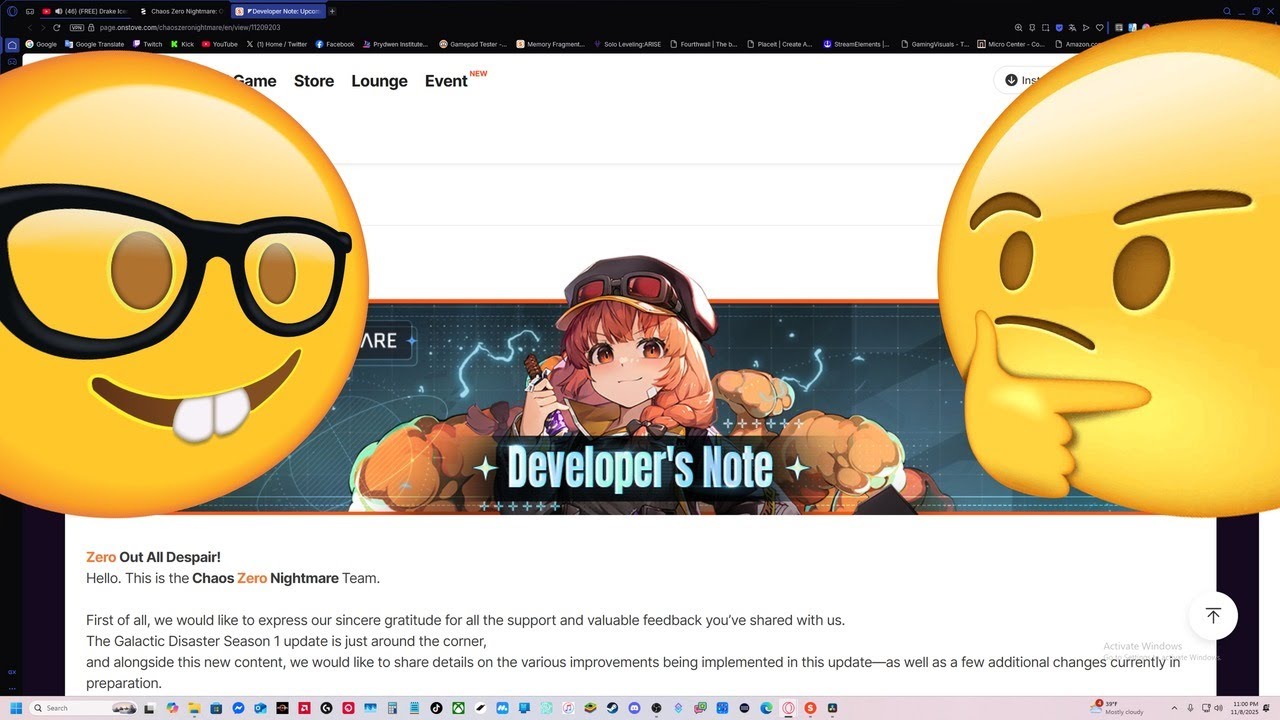The image size is (1280, 720).
Task: Select the Developer Note tab
Action: [x=277, y=11]
